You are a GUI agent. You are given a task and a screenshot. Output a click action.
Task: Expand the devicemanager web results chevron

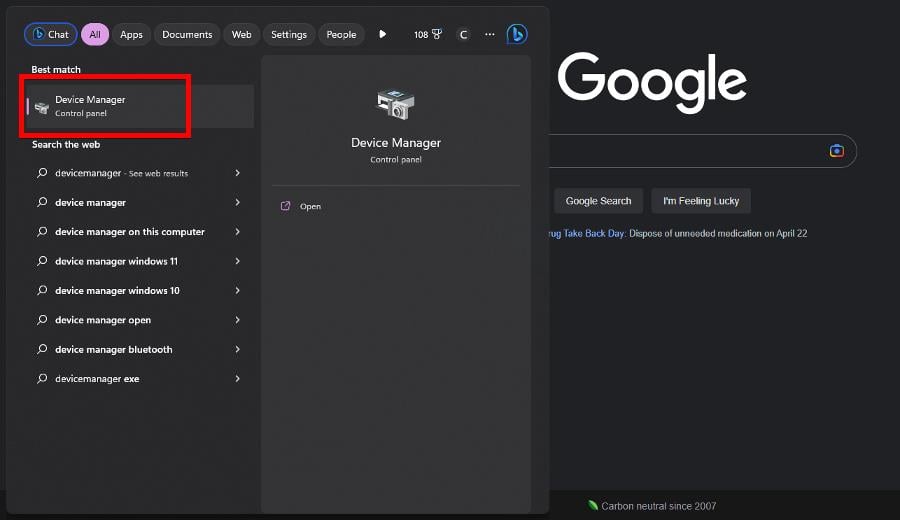pos(238,173)
